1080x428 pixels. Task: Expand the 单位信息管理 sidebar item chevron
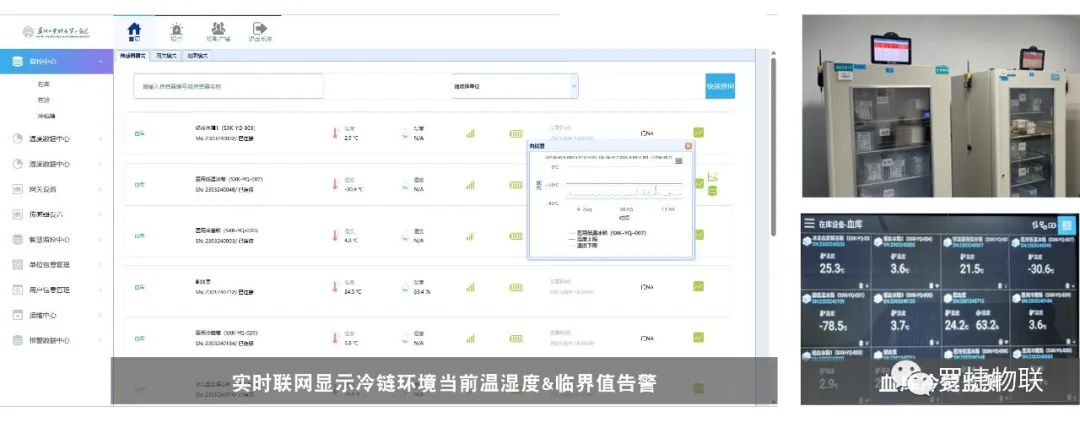point(101,265)
